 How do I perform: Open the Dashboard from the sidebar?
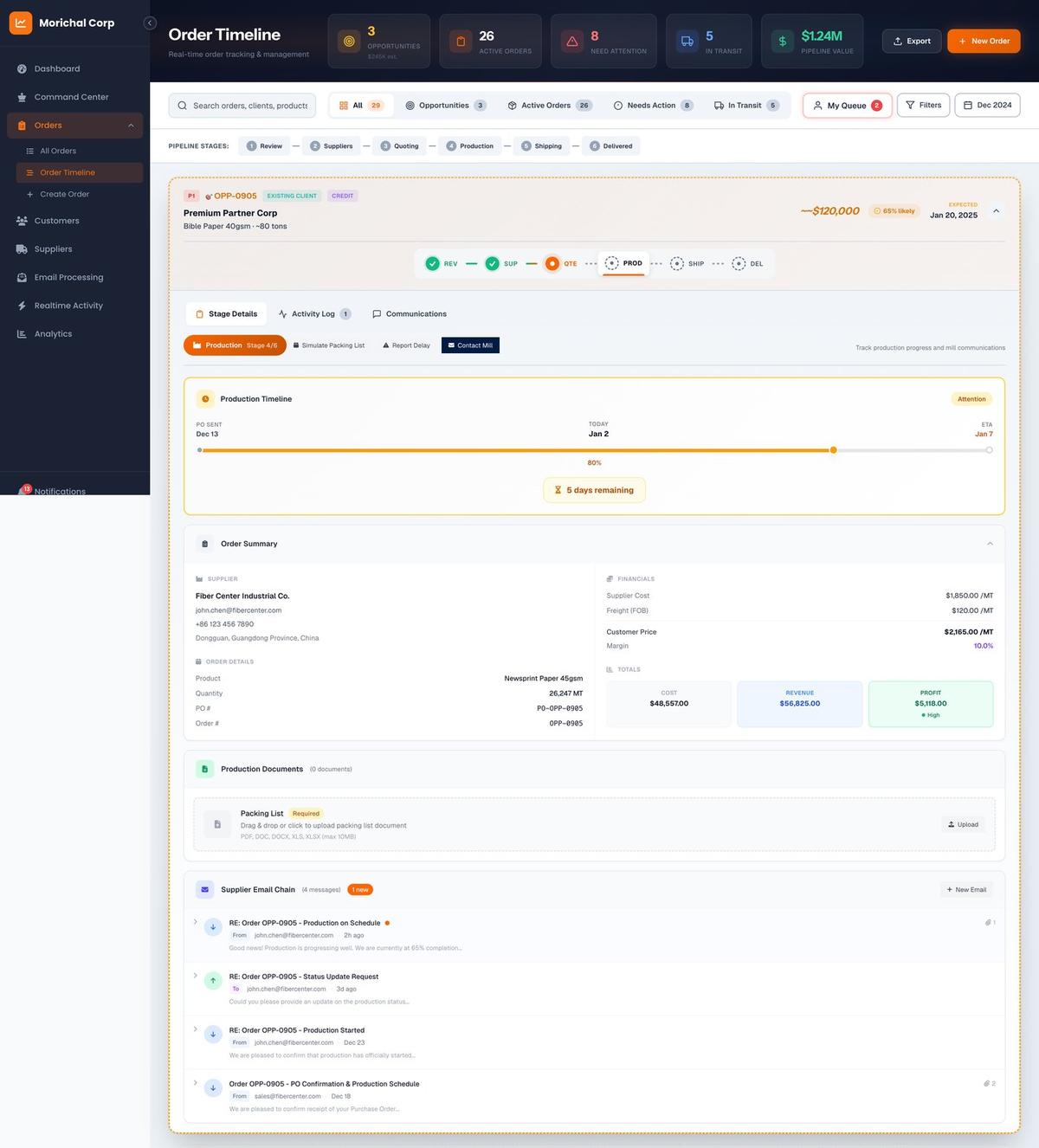coord(57,68)
